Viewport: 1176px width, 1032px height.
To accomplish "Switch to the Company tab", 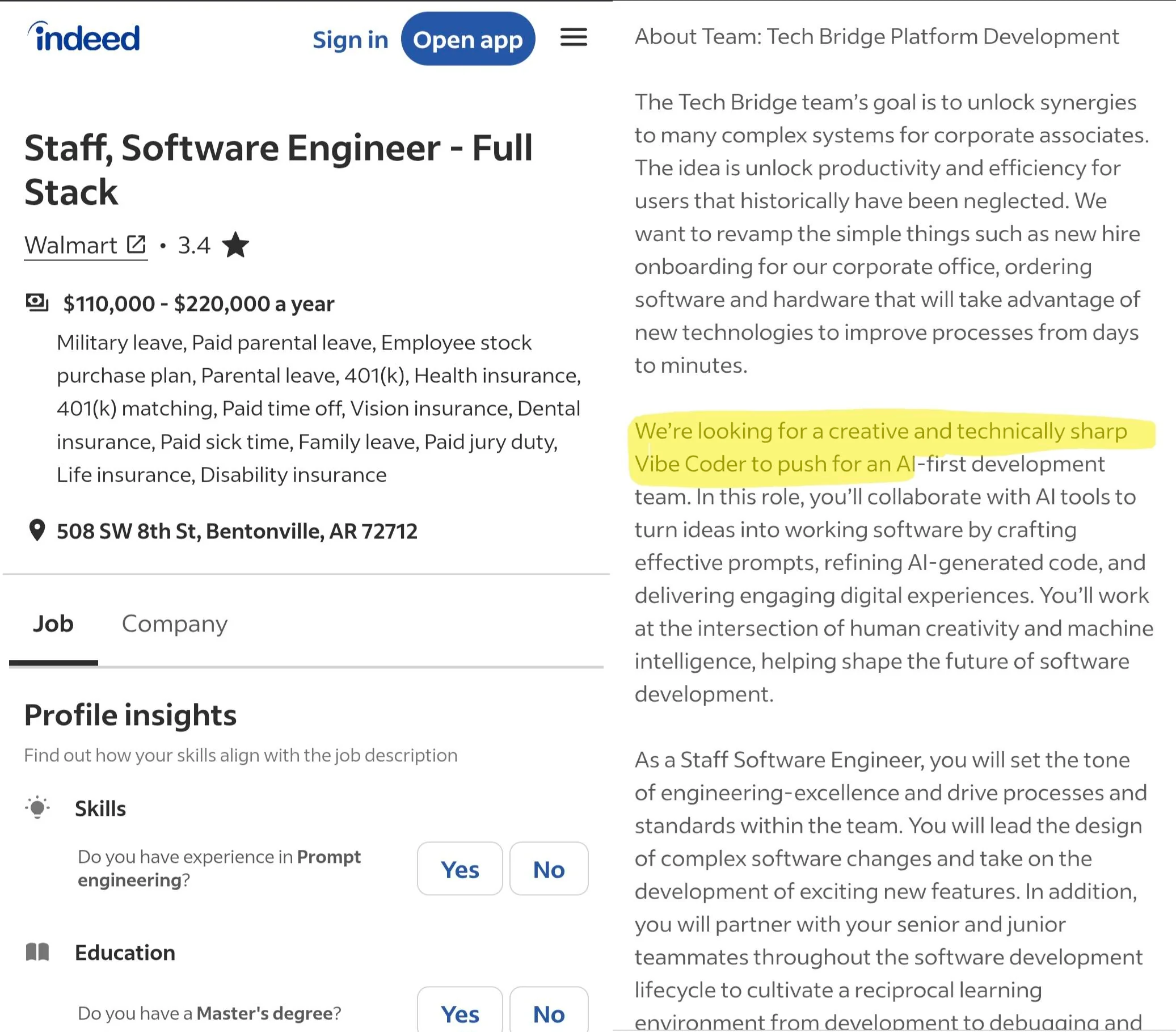I will [x=174, y=624].
